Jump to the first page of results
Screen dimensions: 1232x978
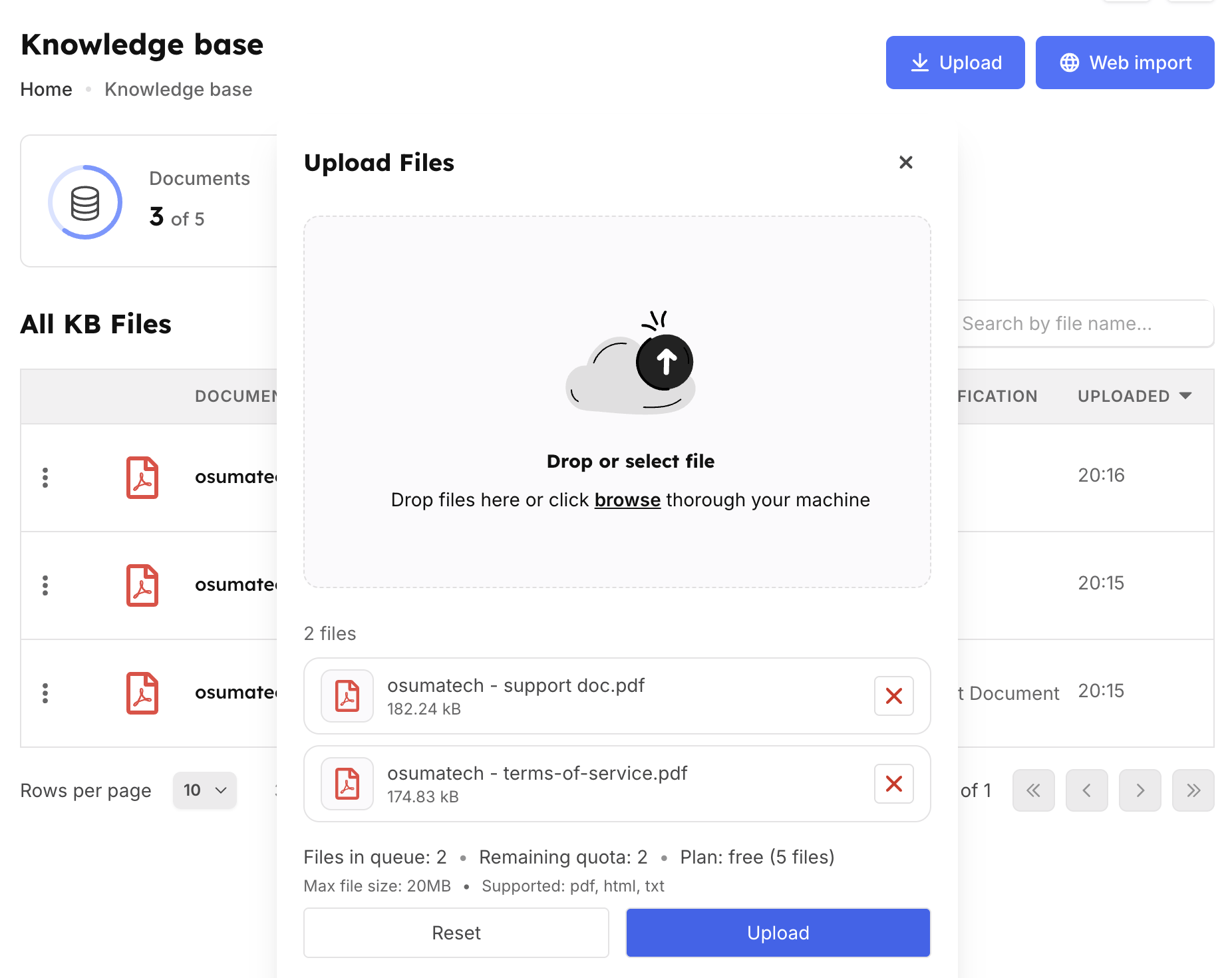coord(1033,790)
